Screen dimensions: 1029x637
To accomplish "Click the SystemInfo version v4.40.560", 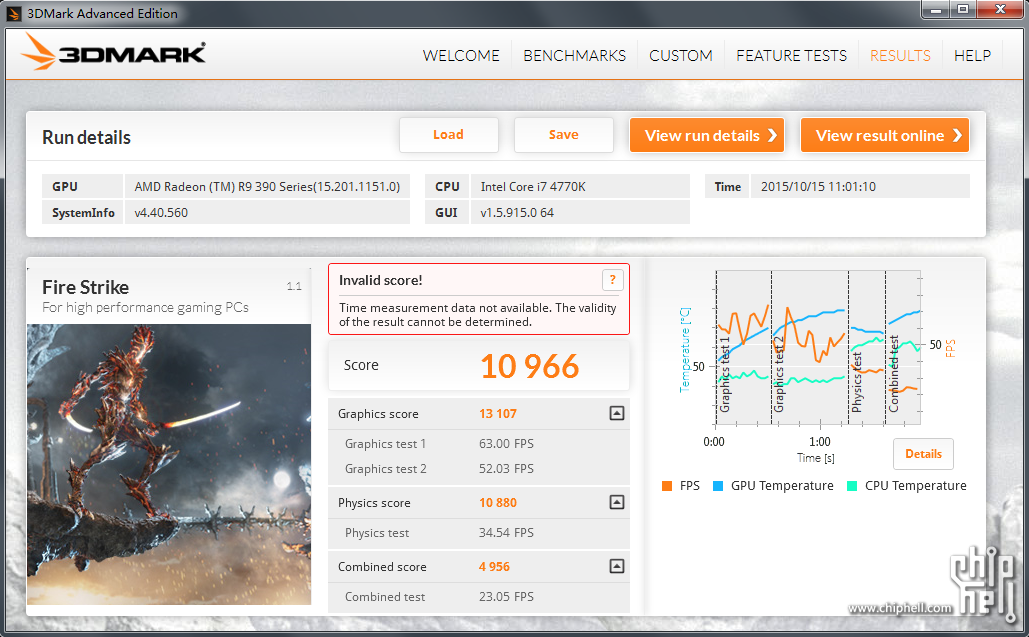I will [161, 213].
